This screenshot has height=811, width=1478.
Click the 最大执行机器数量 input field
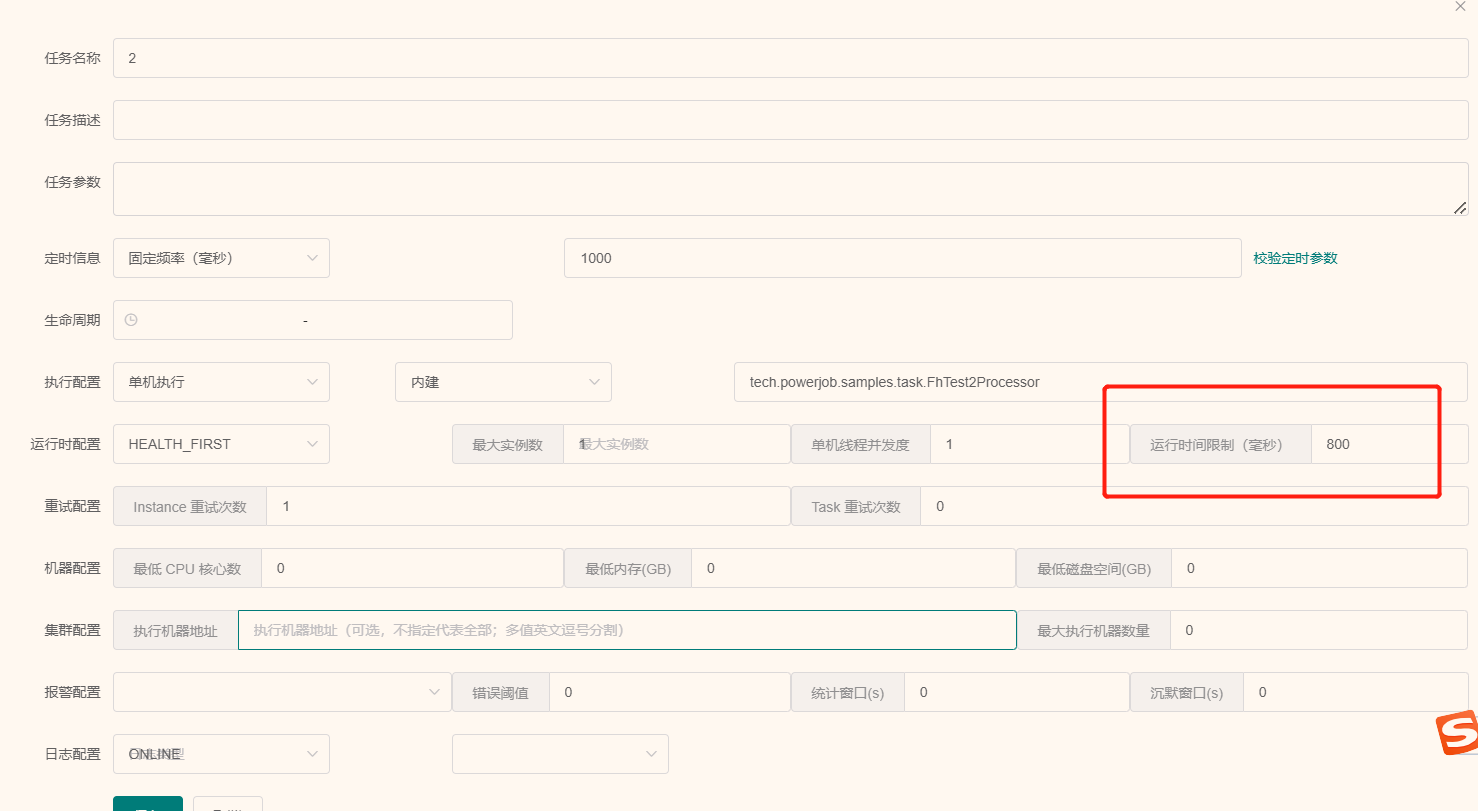coord(1319,630)
